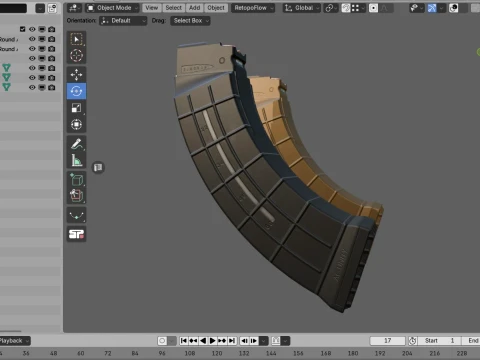Open the Add menu
Viewport: 480px width, 360px height.
(x=195, y=8)
